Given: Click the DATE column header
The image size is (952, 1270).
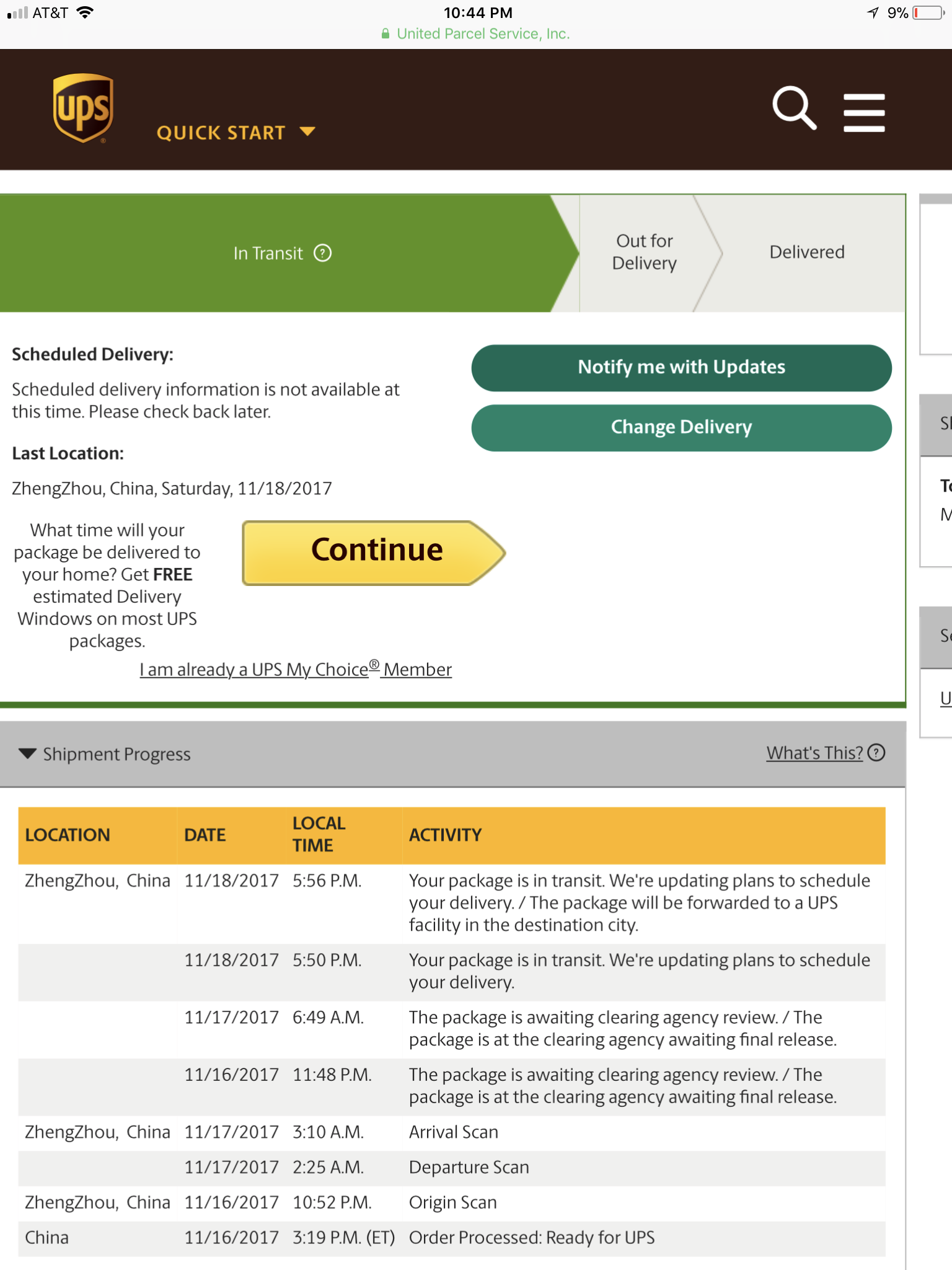Looking at the screenshot, I should tap(205, 835).
